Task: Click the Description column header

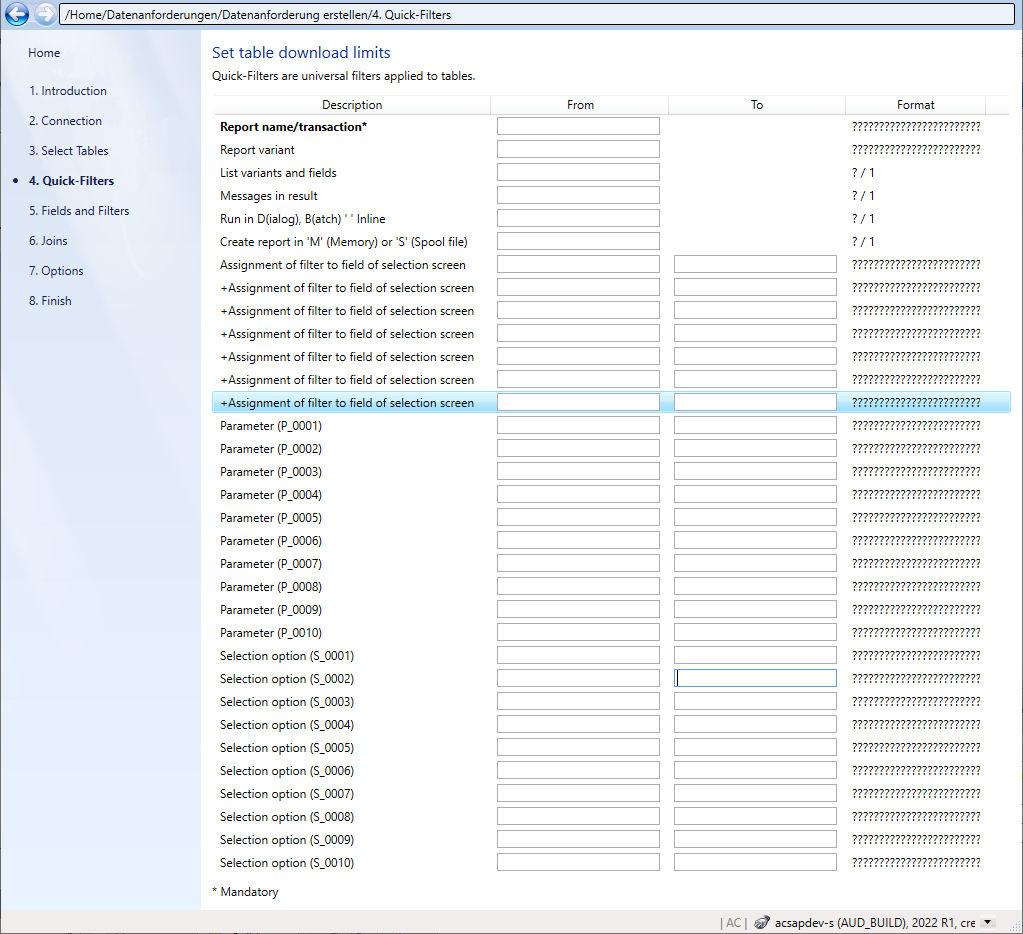Action: 352,104
